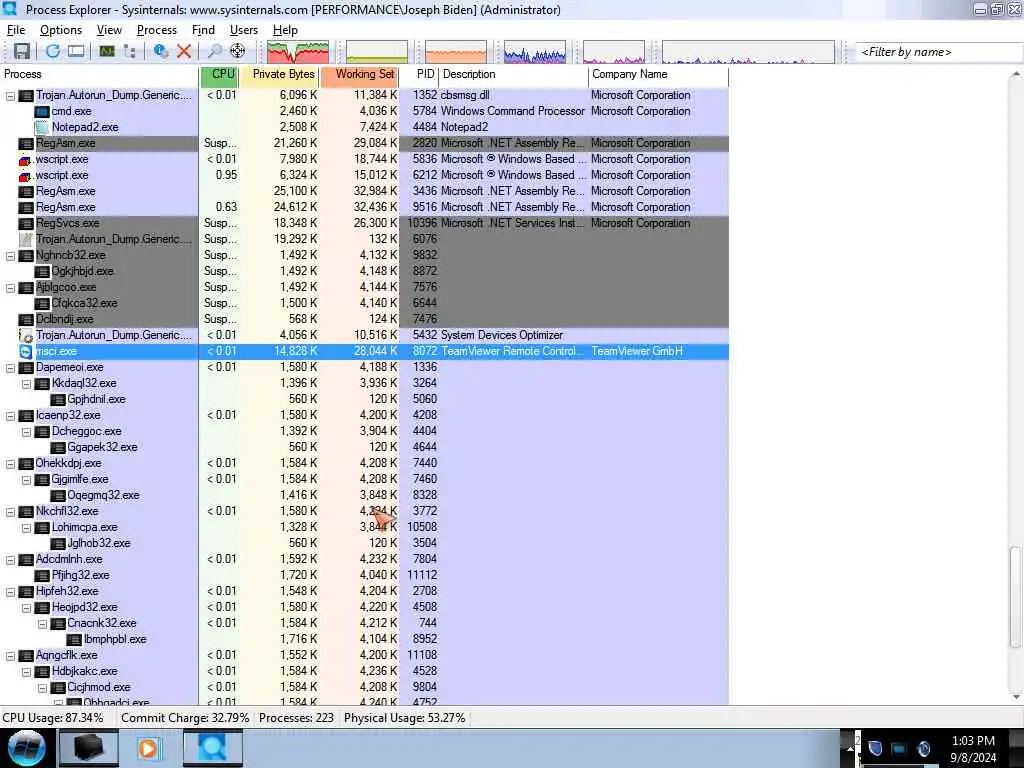Click the Find Window's Process crosshair icon

[238, 51]
